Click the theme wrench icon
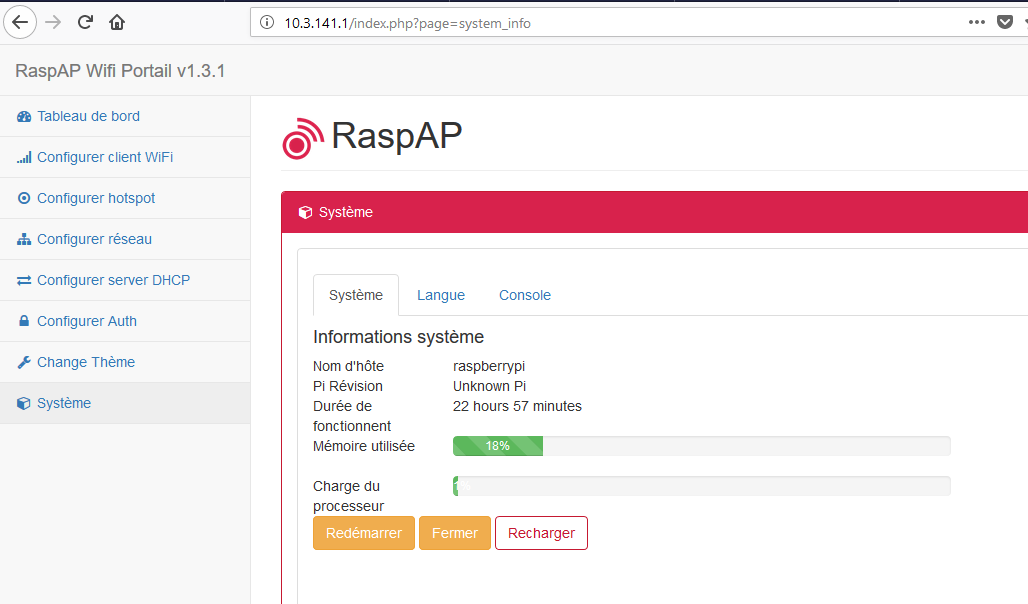1028x604 pixels. [x=24, y=362]
